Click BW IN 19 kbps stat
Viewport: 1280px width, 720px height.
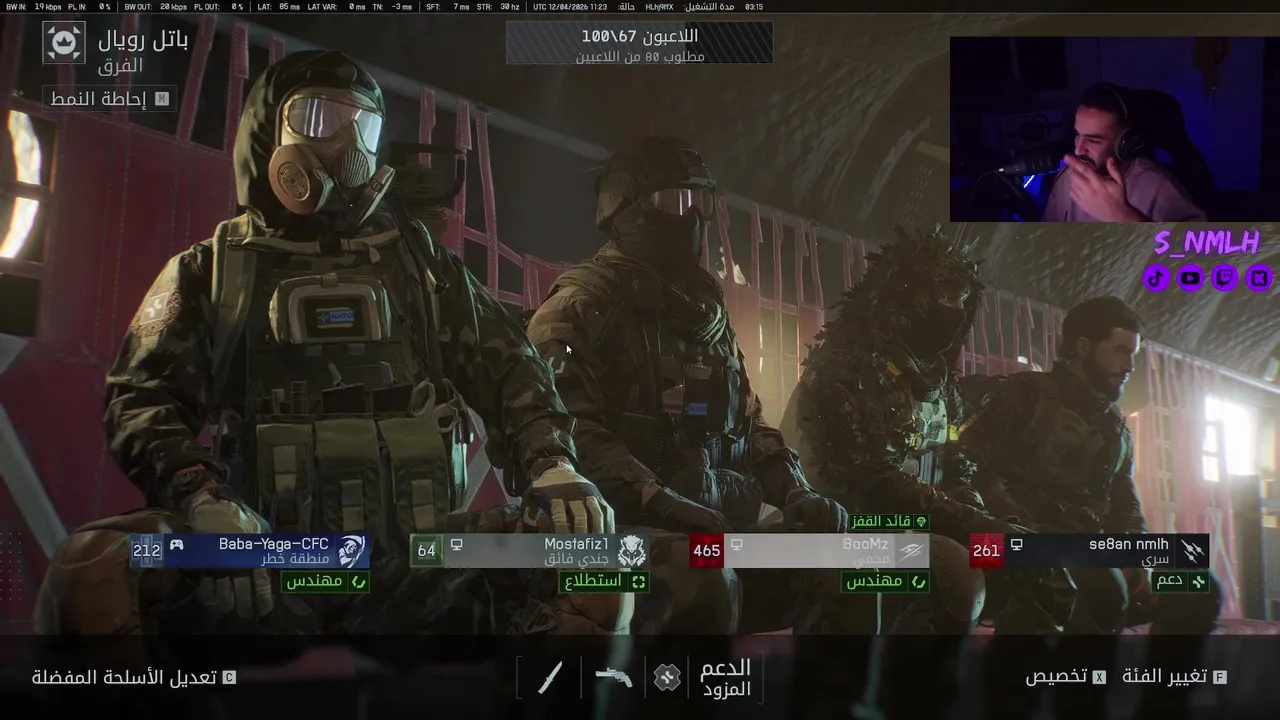click(34, 6)
